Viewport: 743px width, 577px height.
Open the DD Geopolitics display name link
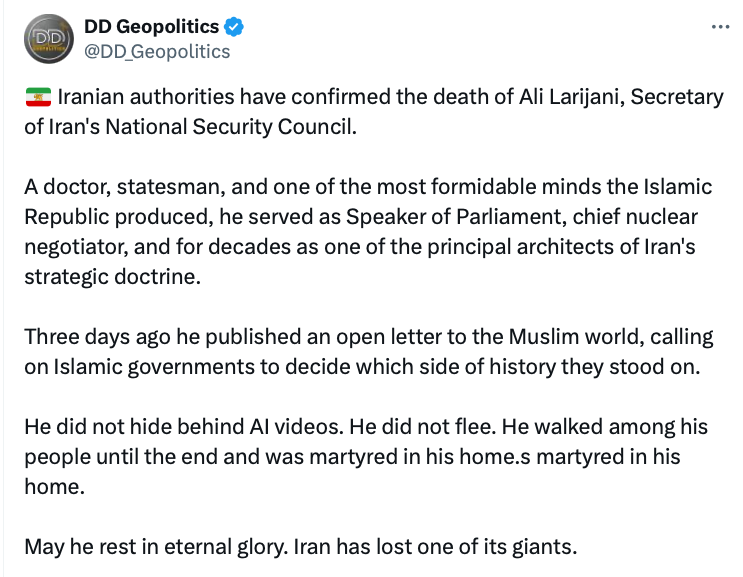click(152, 27)
